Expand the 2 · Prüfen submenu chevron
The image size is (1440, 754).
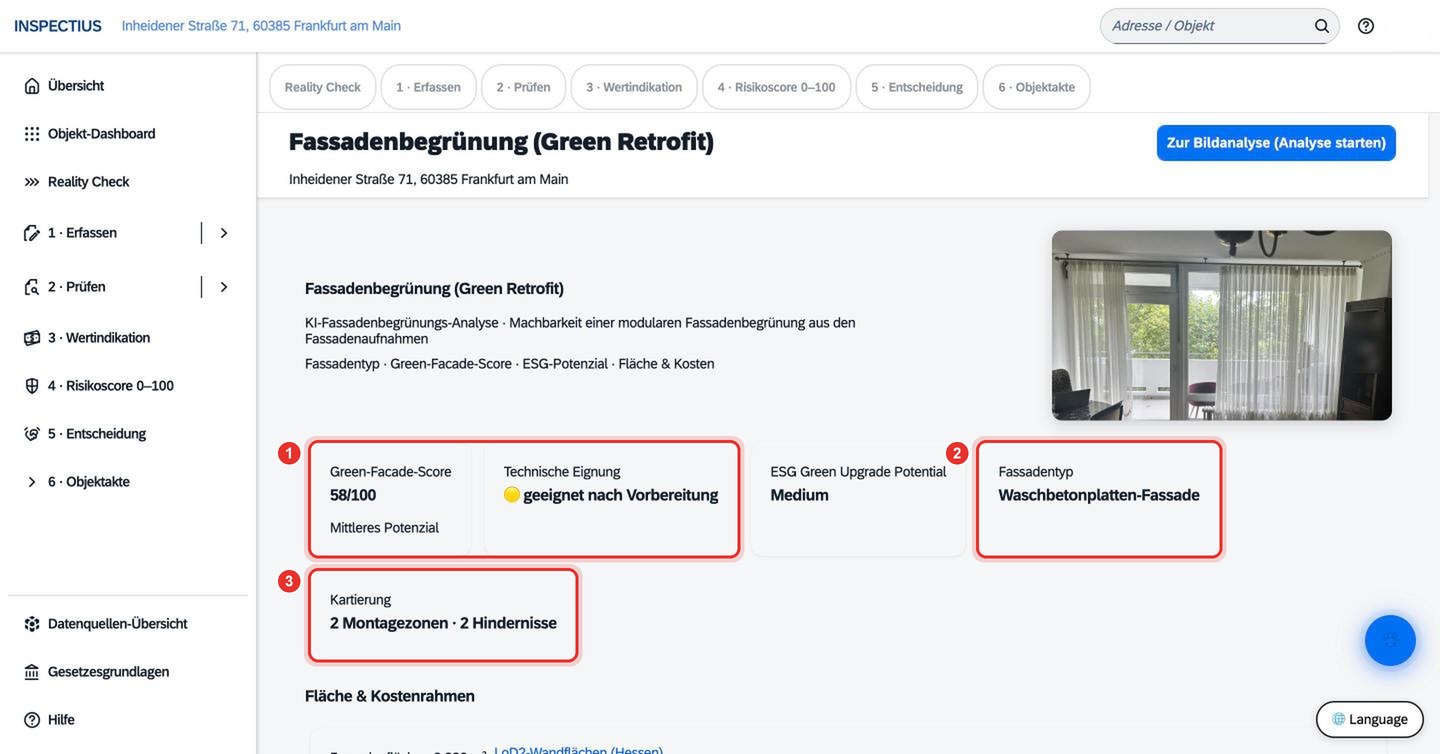224,287
